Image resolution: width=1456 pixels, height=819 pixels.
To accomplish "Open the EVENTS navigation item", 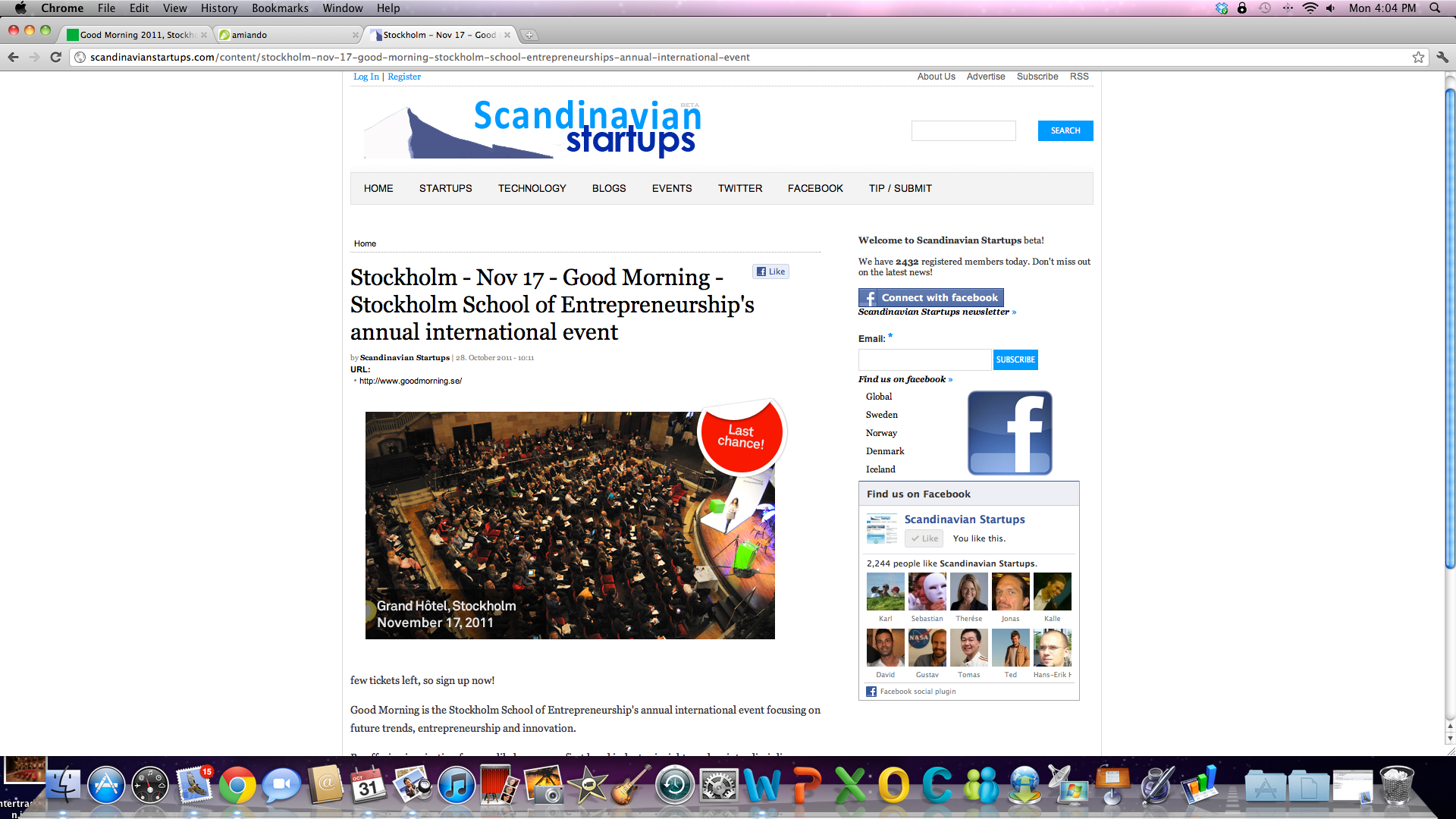I will click(x=672, y=188).
